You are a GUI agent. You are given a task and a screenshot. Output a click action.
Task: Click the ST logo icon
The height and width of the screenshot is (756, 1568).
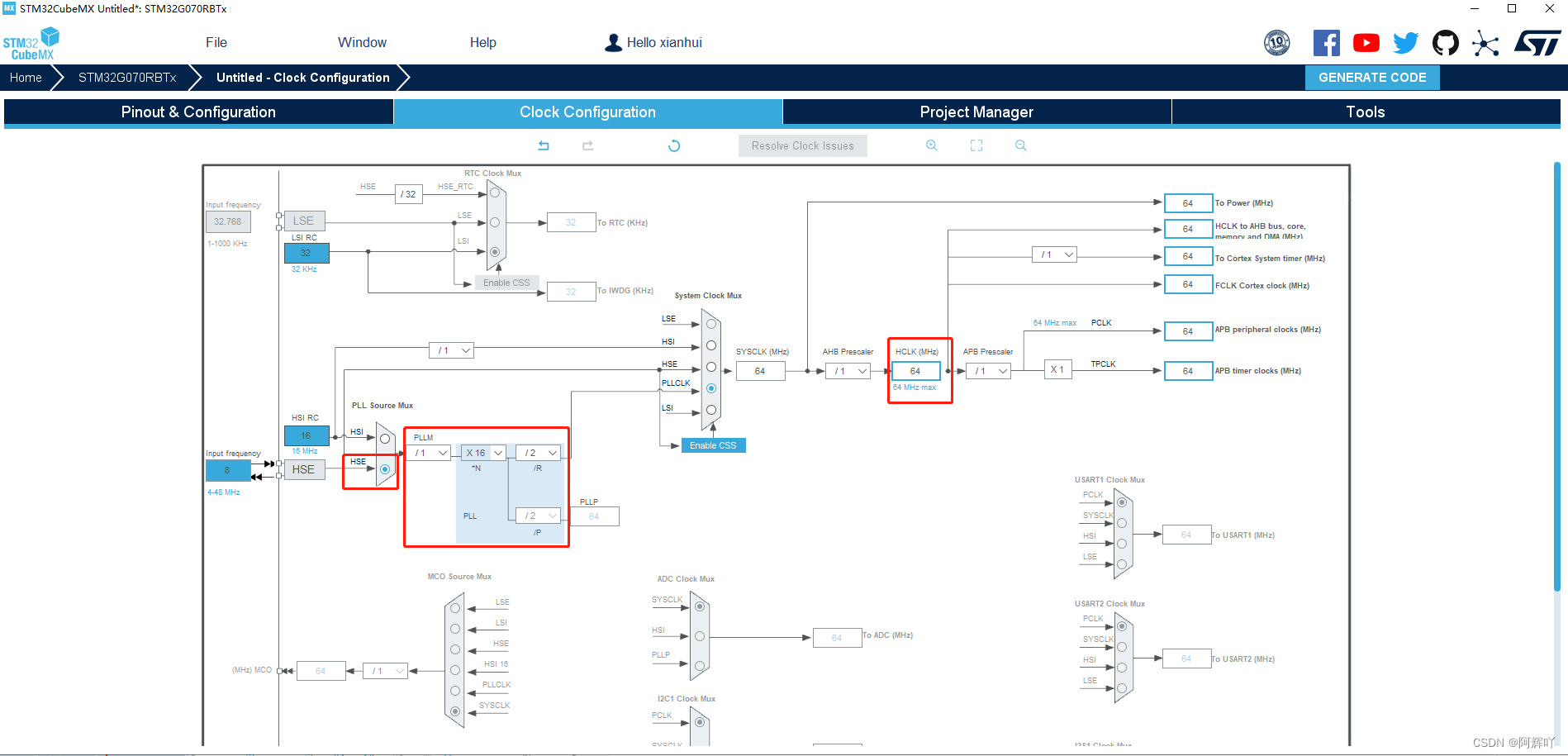point(1537,43)
